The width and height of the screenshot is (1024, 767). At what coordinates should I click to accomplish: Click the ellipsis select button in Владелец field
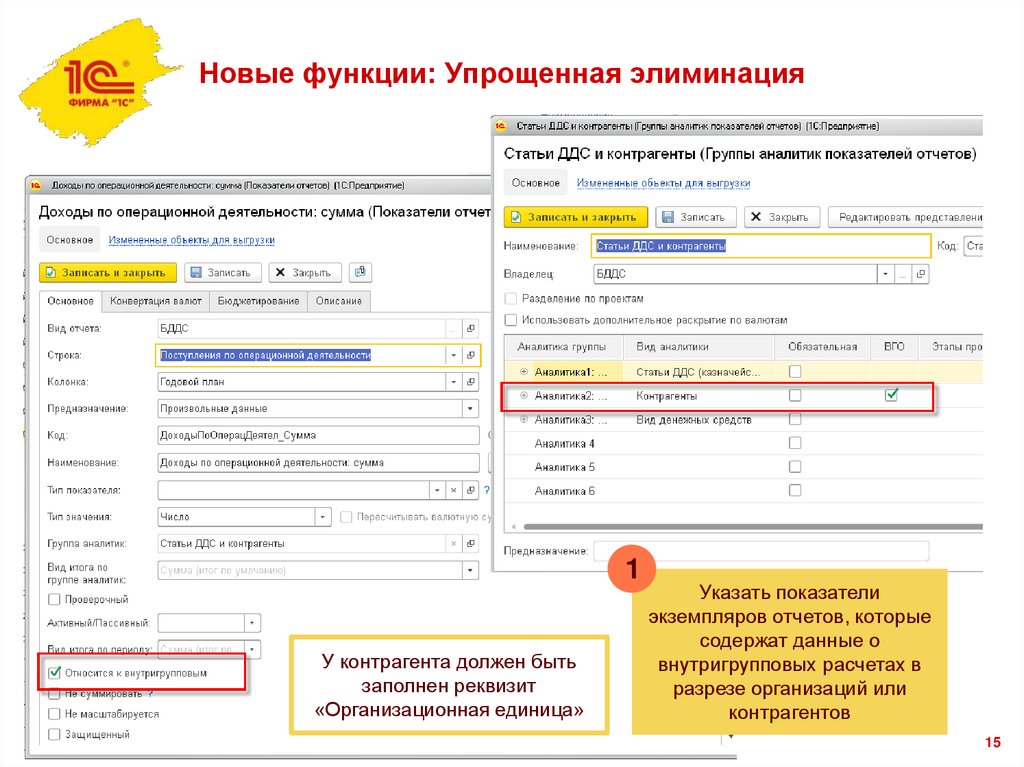click(903, 274)
